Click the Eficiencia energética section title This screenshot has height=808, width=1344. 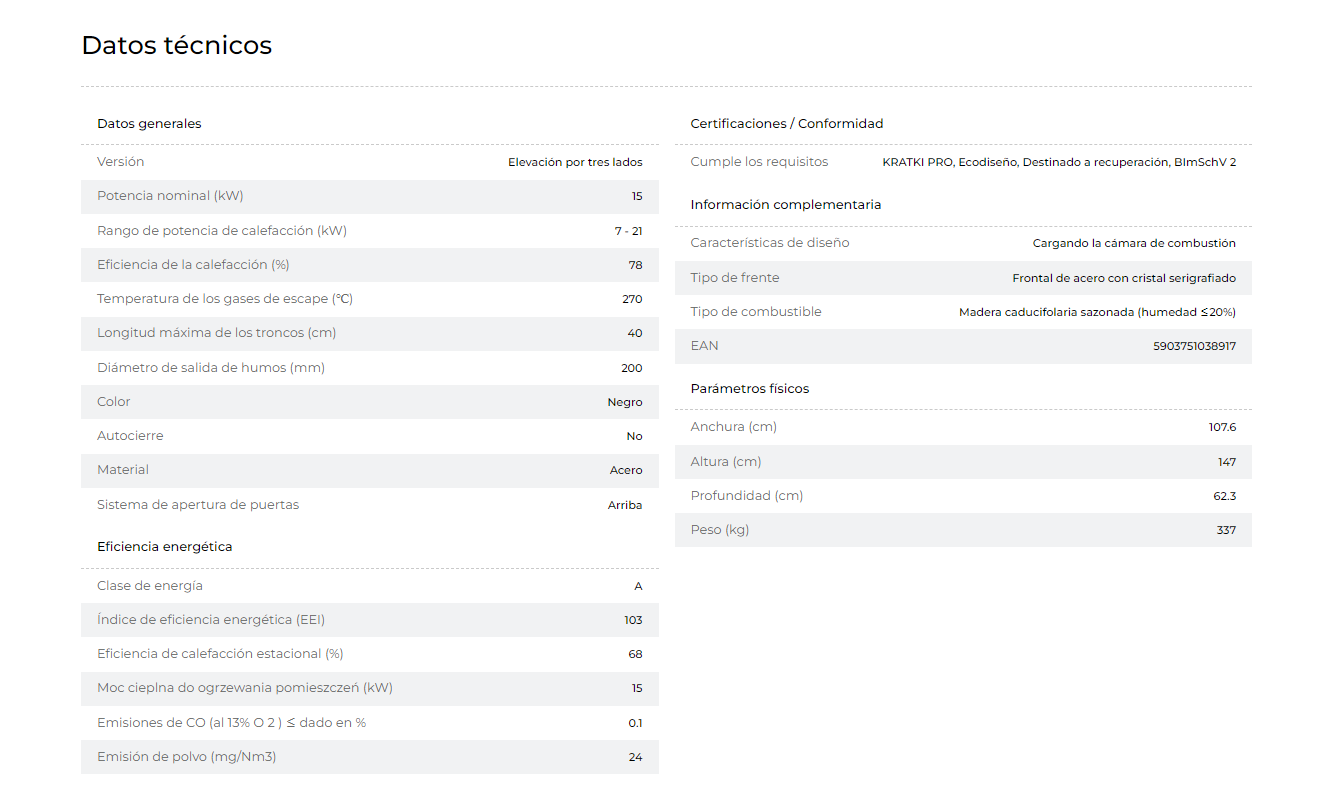[x=165, y=547]
